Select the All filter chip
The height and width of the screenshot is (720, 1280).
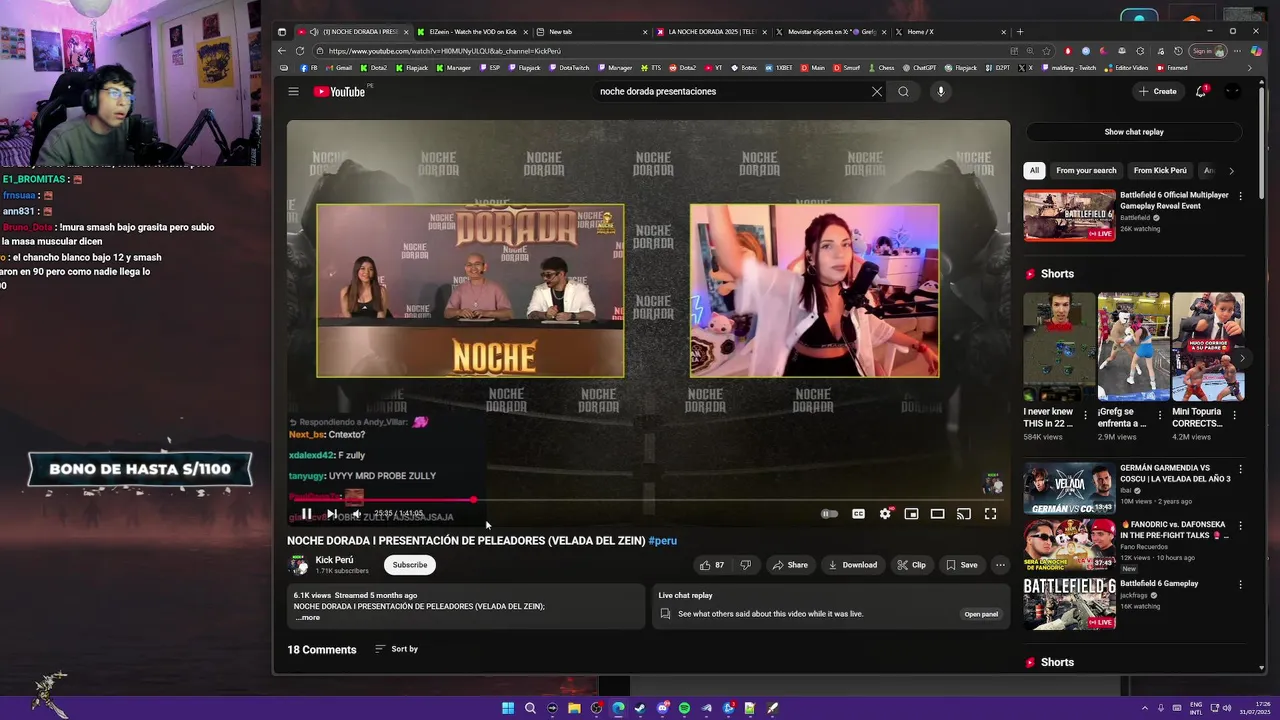point(1034,170)
